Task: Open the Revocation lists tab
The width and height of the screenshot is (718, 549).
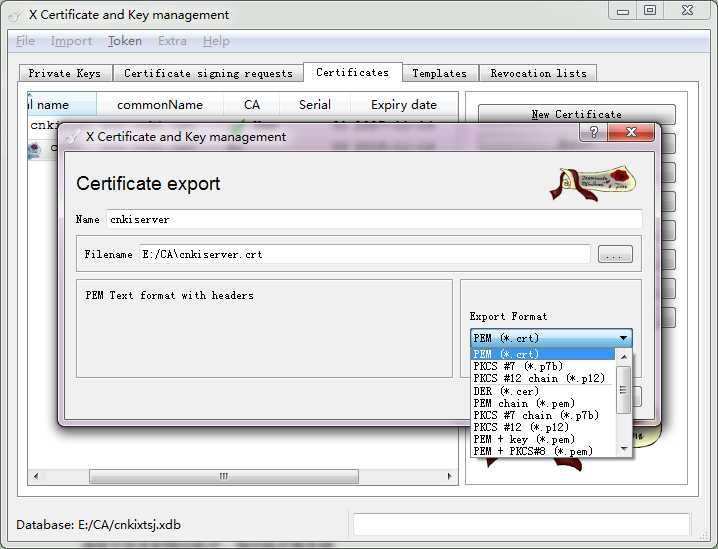Action: point(538,73)
